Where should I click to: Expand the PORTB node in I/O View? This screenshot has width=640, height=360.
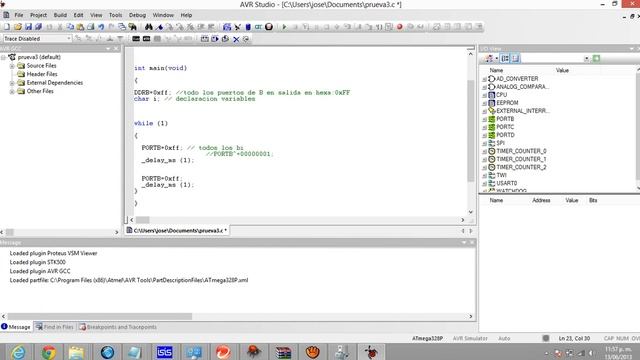point(484,119)
